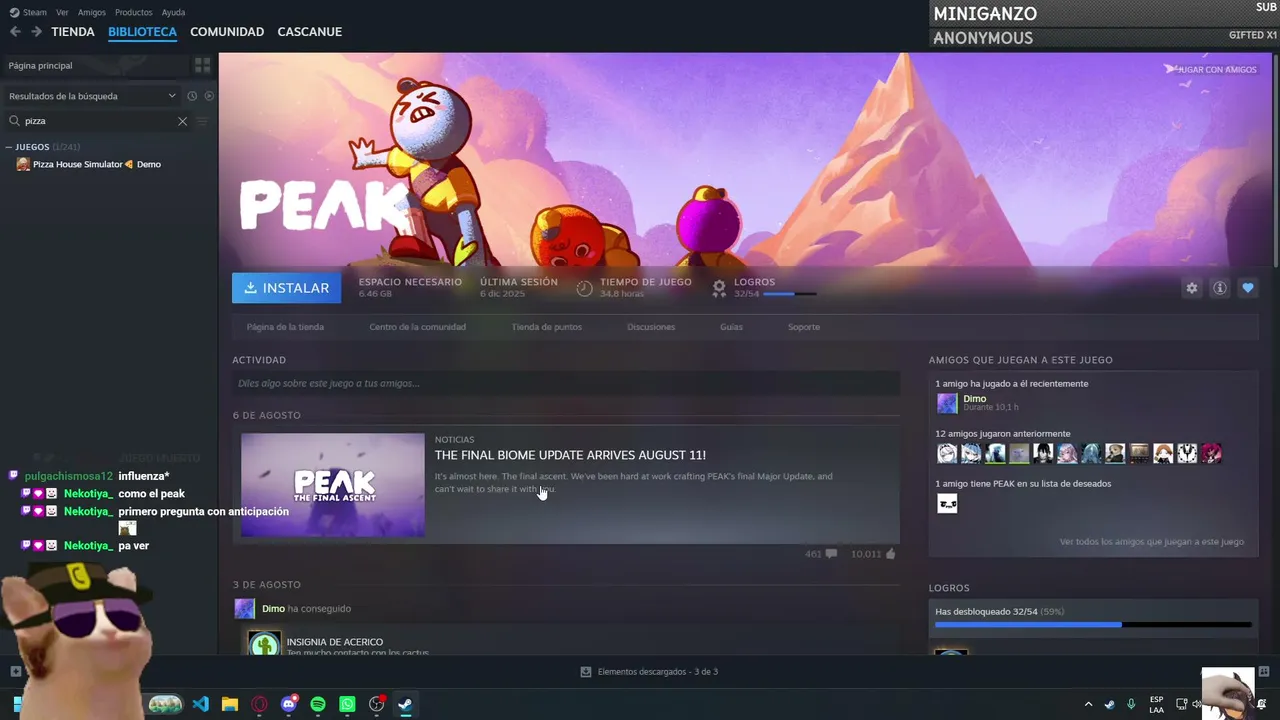Open Dimo's avatar in activity feed
This screenshot has width=1280, height=720.
point(245,608)
